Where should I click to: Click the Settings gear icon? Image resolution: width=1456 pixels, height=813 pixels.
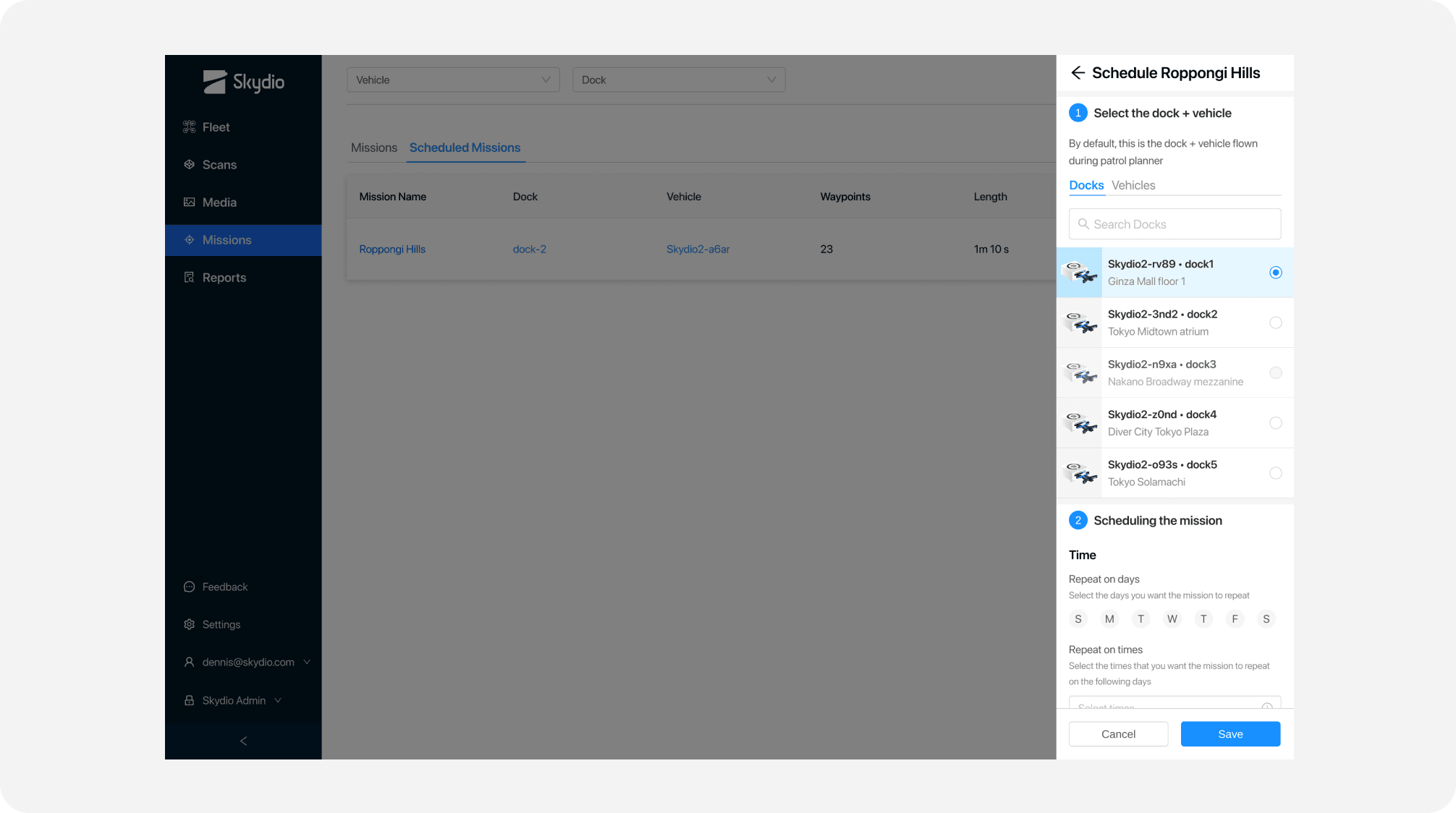190,624
